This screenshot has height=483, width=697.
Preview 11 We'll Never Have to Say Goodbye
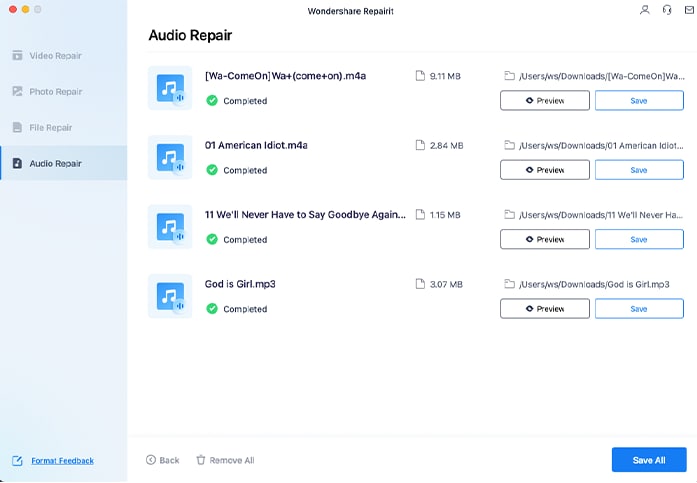coord(545,239)
